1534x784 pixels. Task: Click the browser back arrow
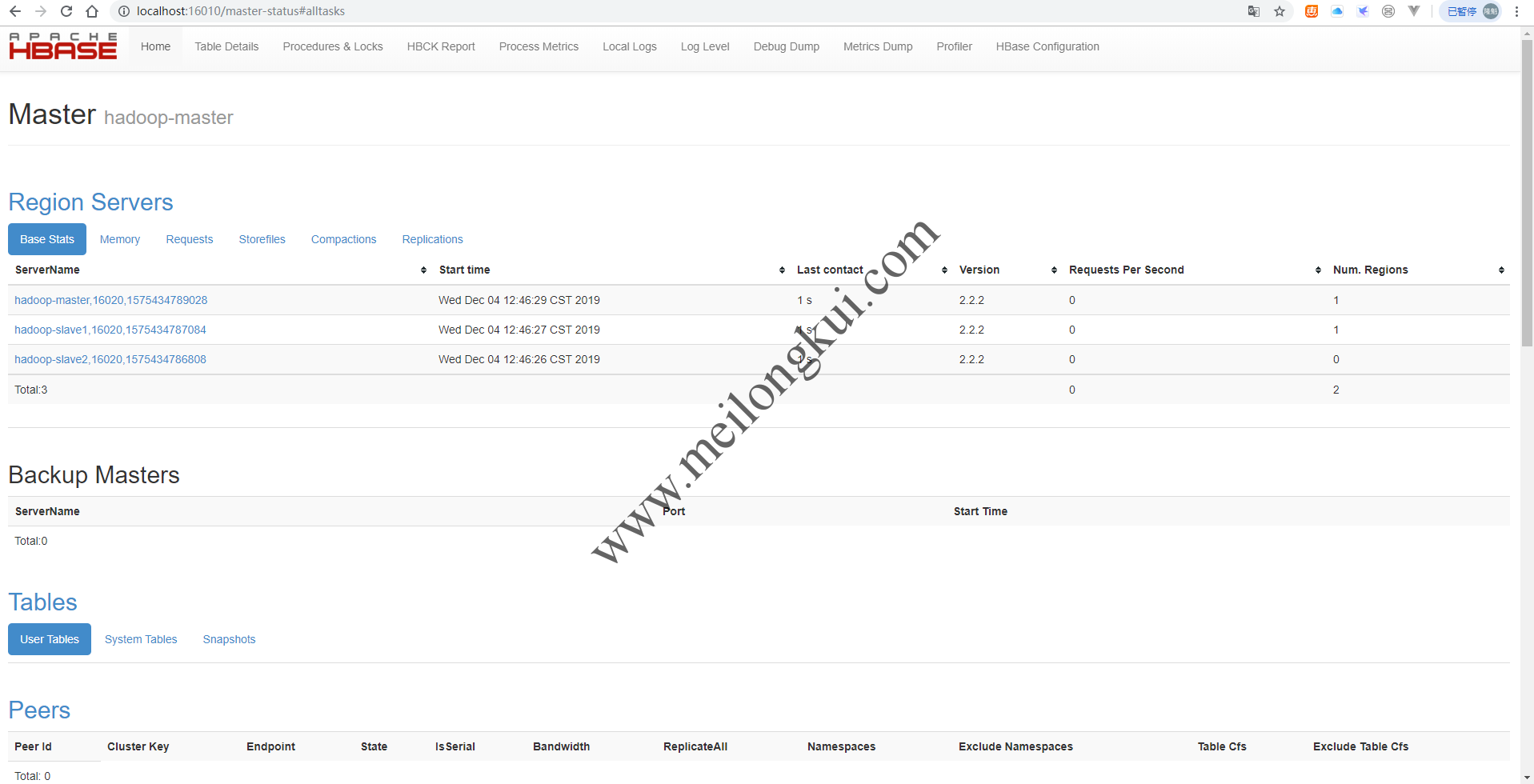[15, 11]
